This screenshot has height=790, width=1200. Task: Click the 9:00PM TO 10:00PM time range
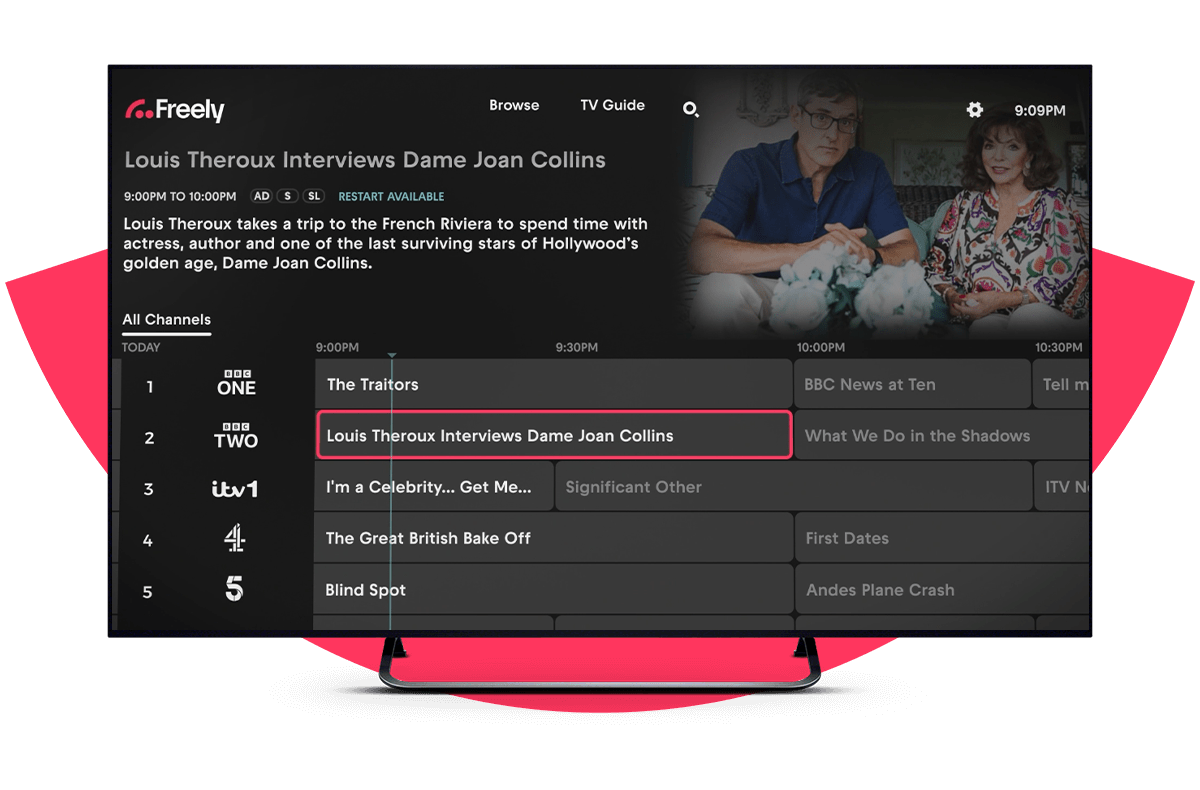[180, 196]
